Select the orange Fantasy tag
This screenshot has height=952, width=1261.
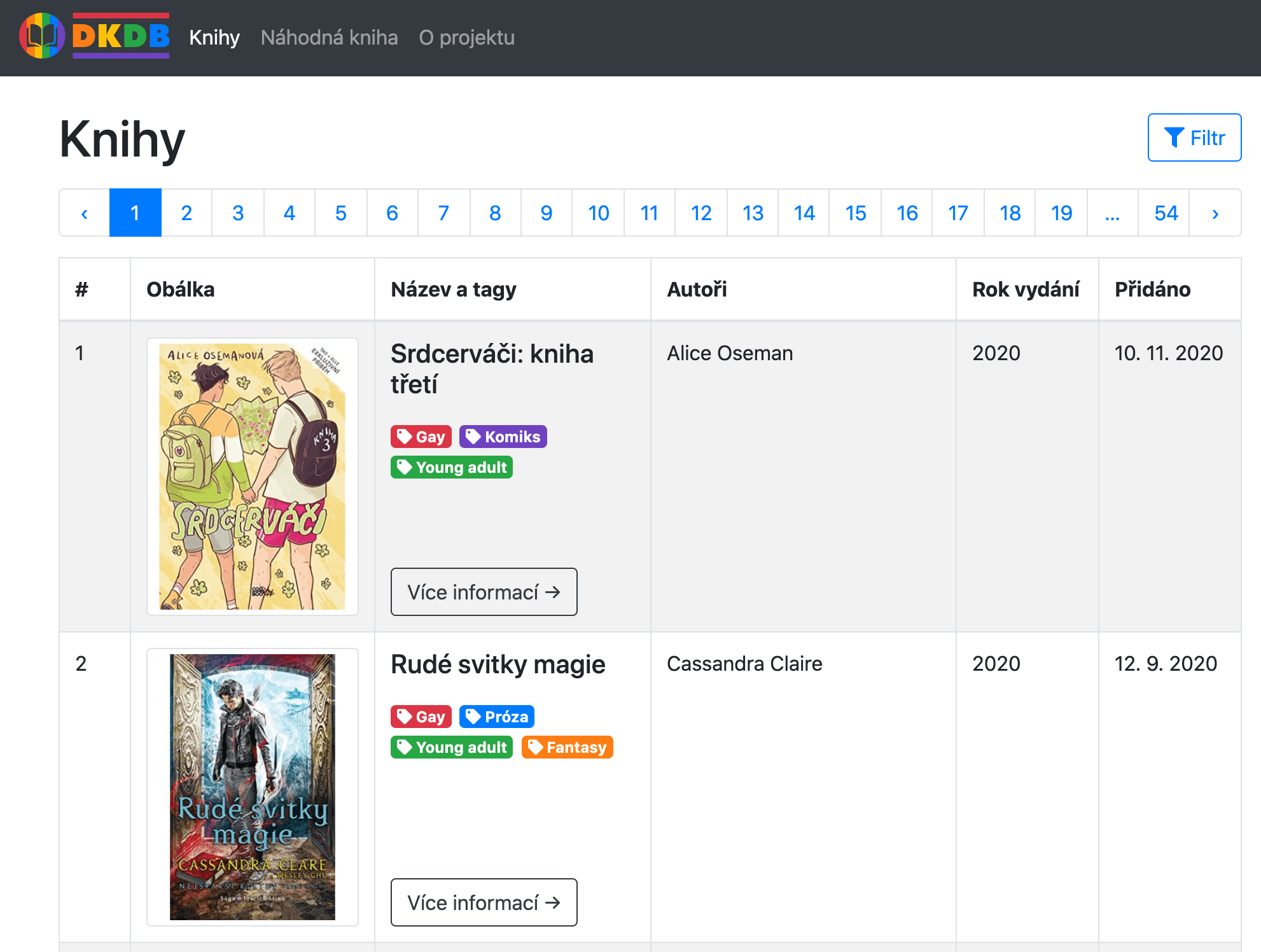[567, 747]
